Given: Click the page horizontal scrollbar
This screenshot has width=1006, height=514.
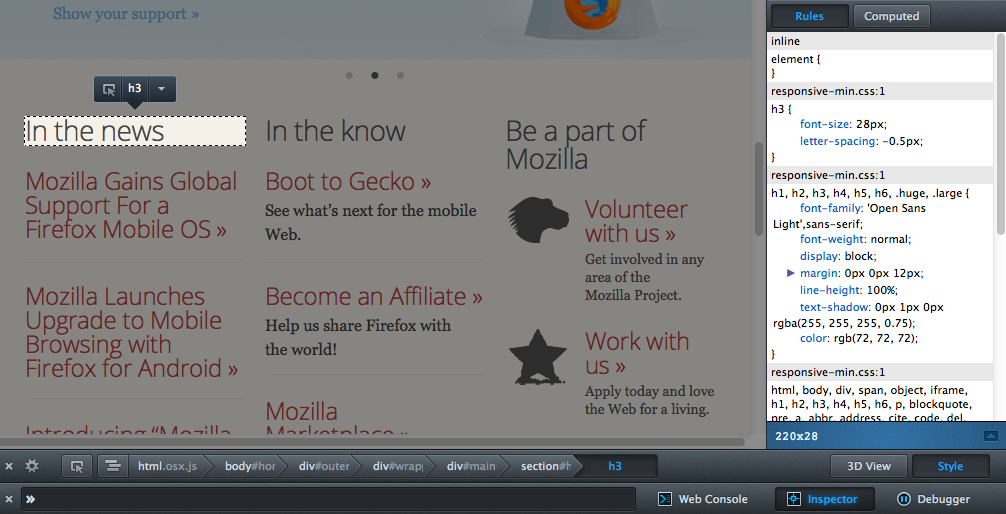Looking at the screenshot, I should click(x=372, y=441).
